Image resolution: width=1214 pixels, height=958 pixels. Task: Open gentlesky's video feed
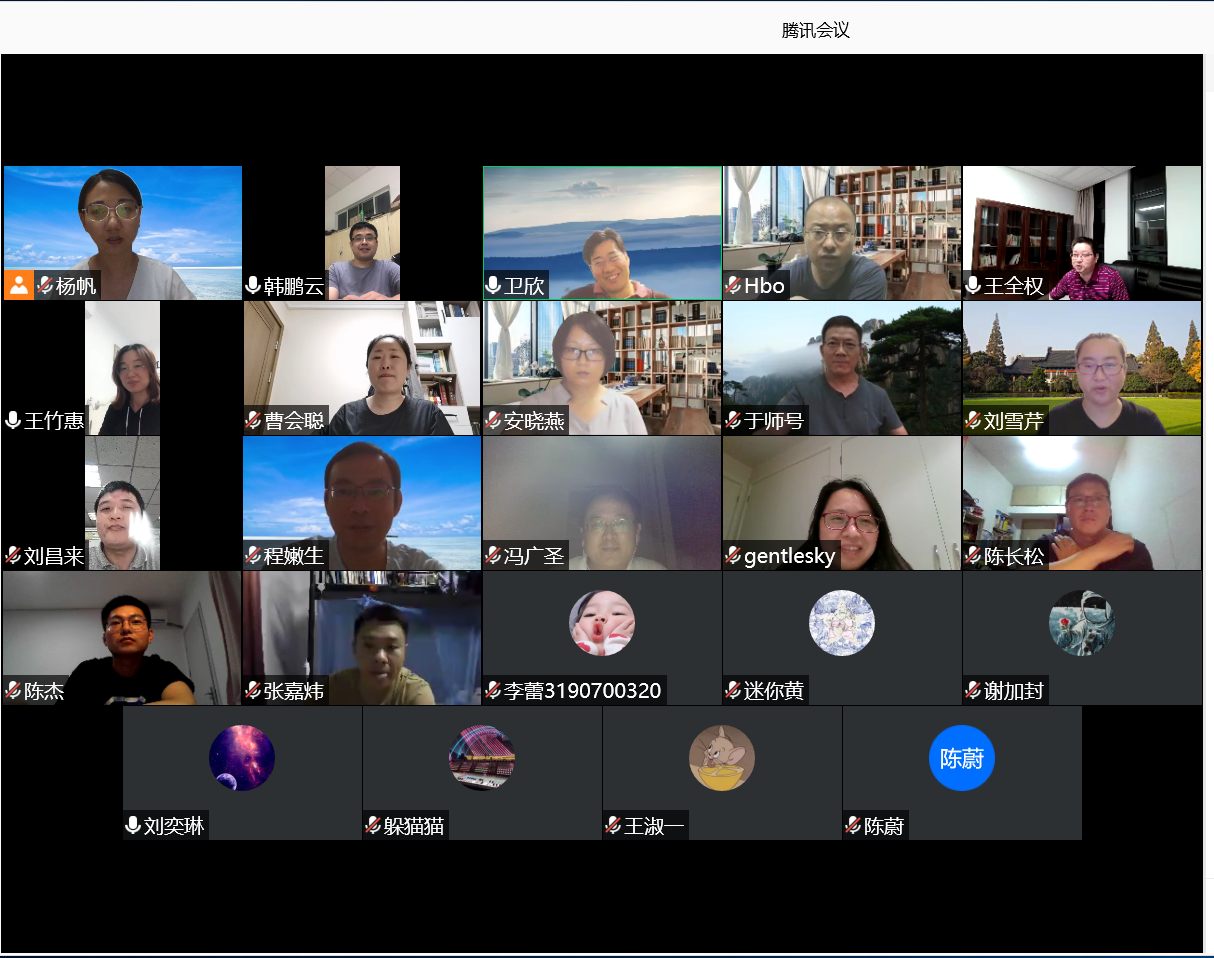coord(842,503)
